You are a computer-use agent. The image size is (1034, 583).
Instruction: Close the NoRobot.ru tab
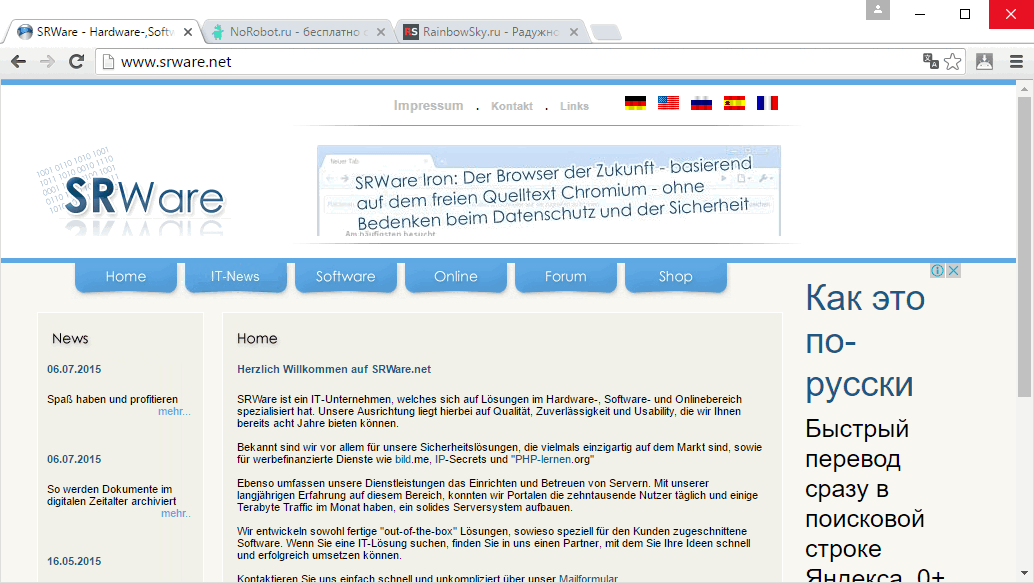[381, 32]
